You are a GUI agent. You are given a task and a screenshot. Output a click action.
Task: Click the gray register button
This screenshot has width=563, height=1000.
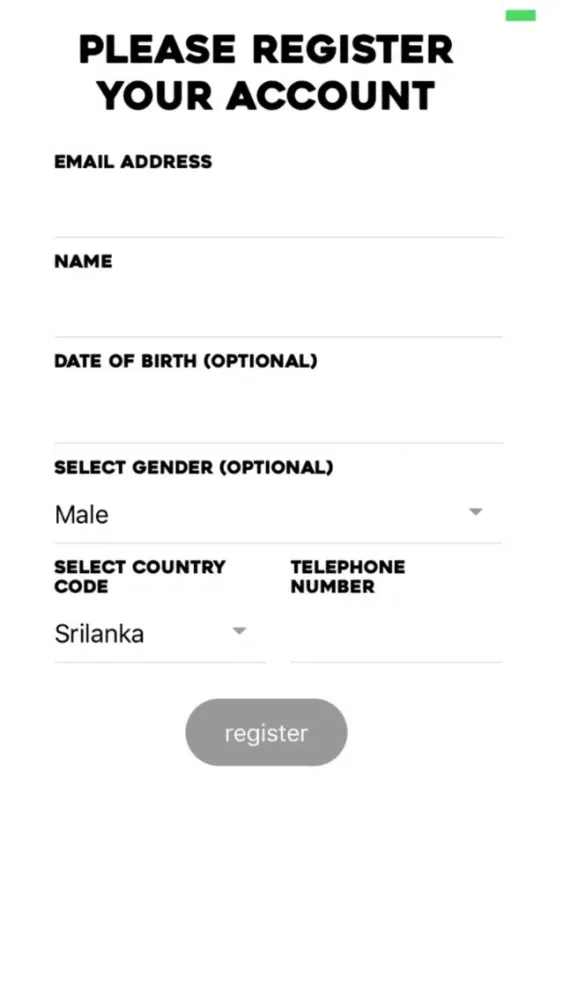(x=267, y=732)
